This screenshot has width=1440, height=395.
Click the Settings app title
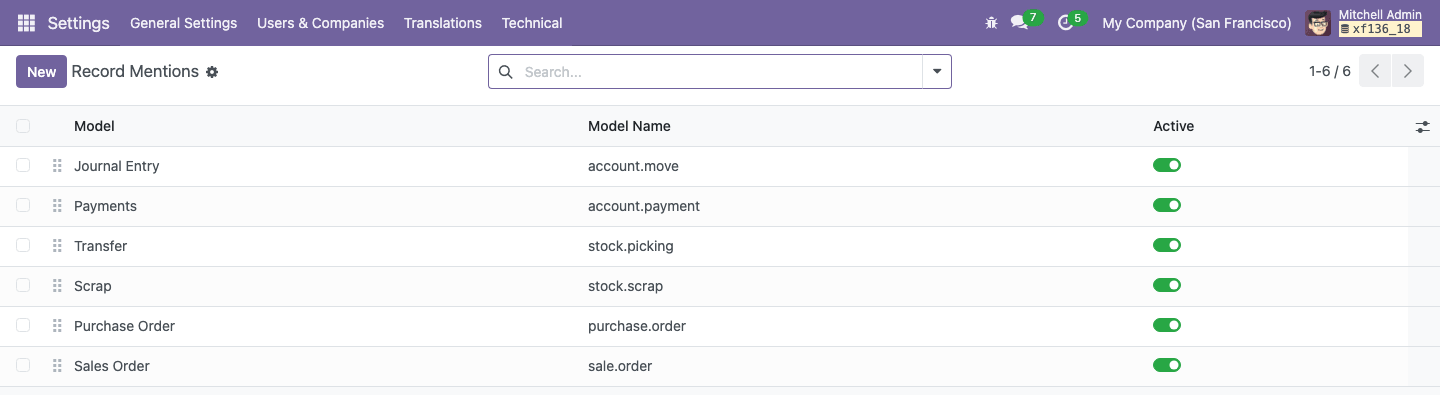point(79,23)
